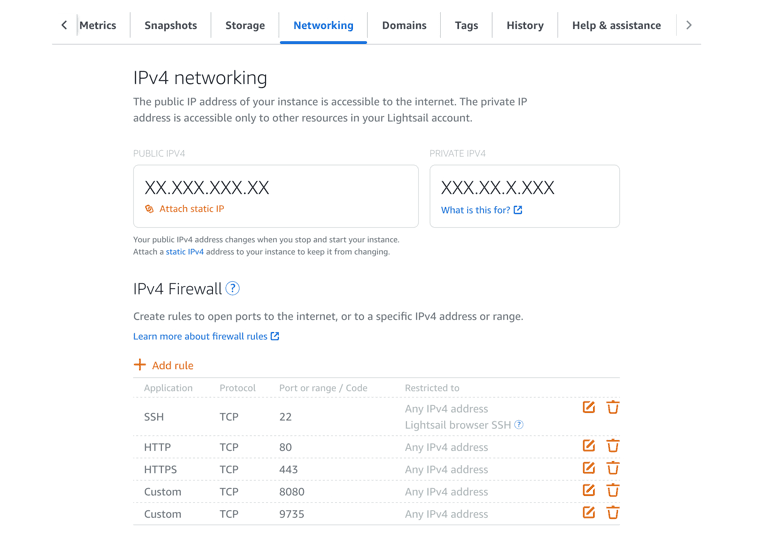Delete the SSH firewall rule
This screenshot has width=768, height=540.
pyautogui.click(x=613, y=407)
